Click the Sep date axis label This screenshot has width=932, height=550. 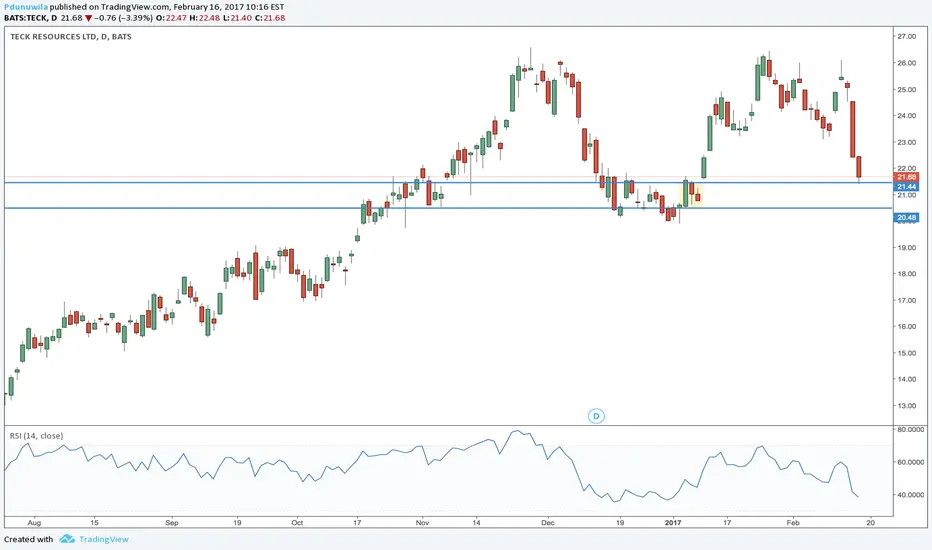[172, 523]
